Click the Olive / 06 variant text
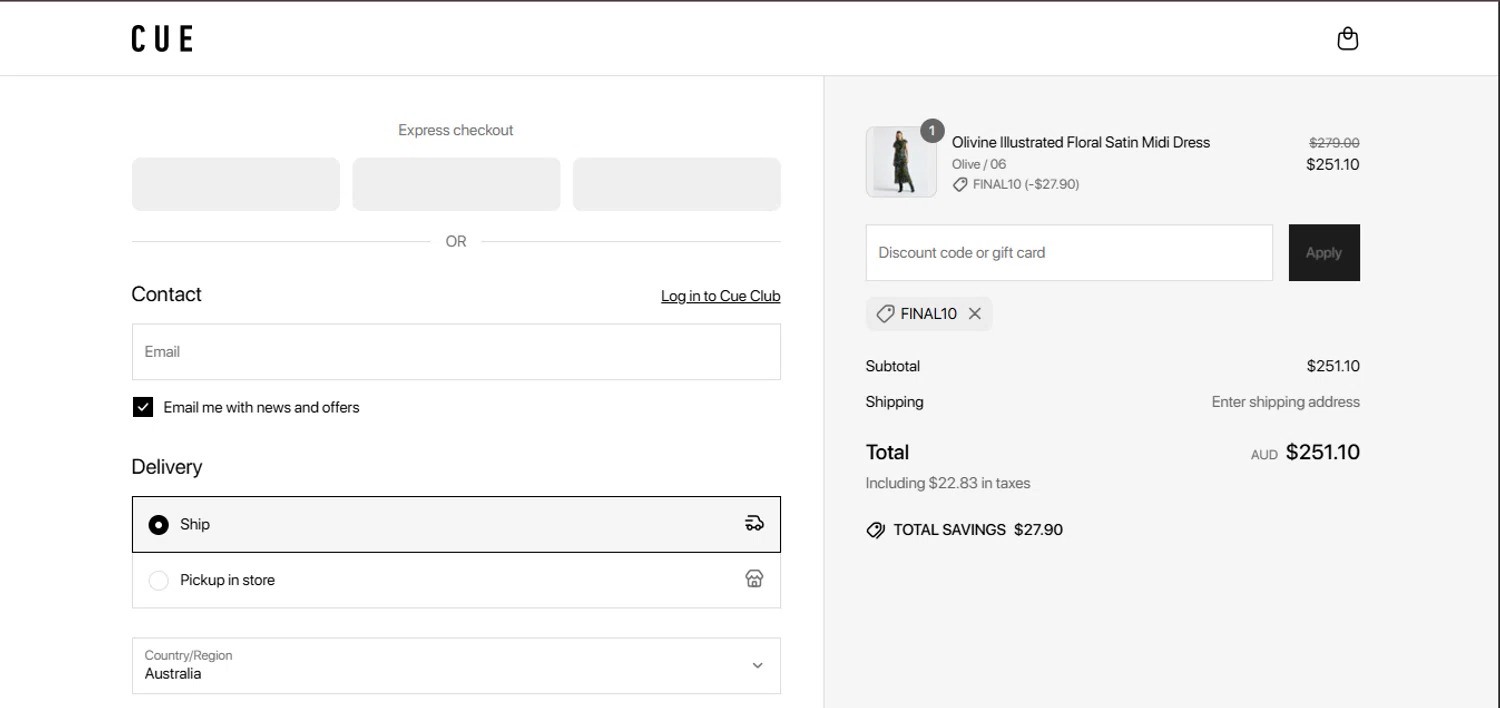 pyautogui.click(x=979, y=164)
